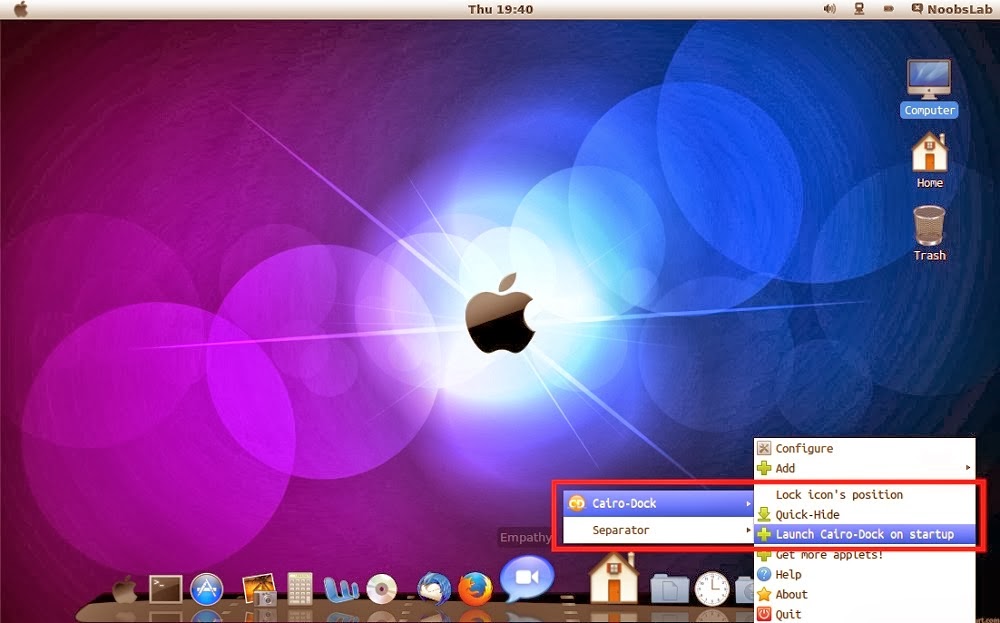
Task: Launch Thunderbird mail from the dock
Action: 434,588
